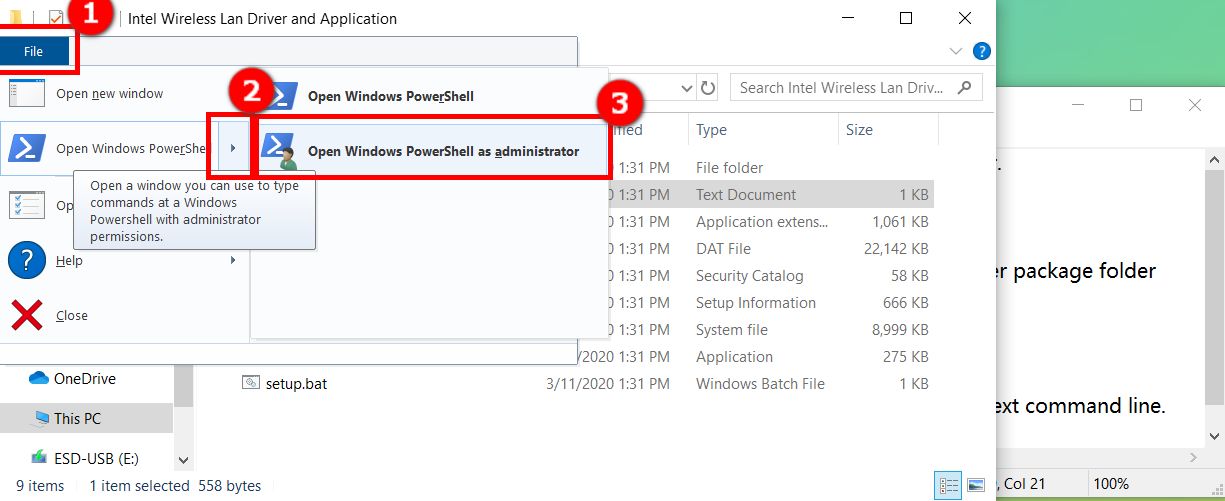Click the "22,142 KB" size value
Screen dimensions: 1225x501
896,249
